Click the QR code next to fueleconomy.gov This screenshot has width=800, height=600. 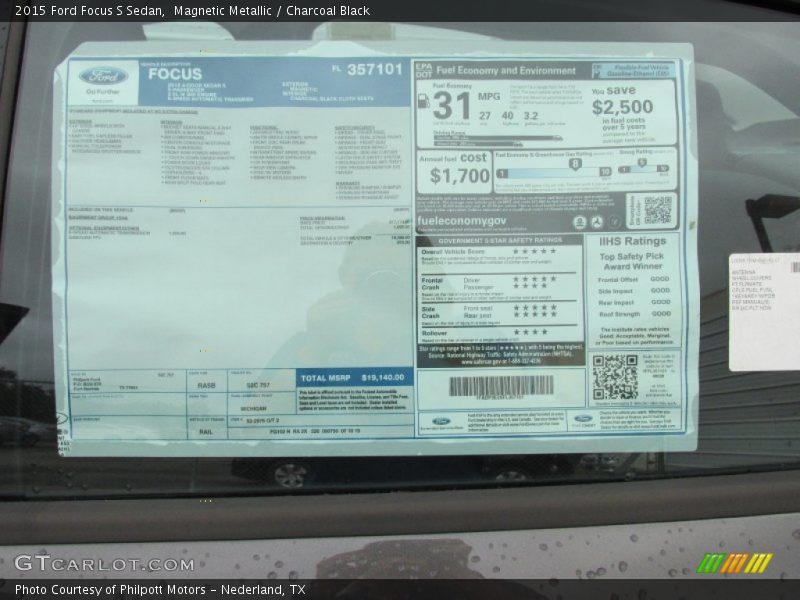click(x=657, y=210)
